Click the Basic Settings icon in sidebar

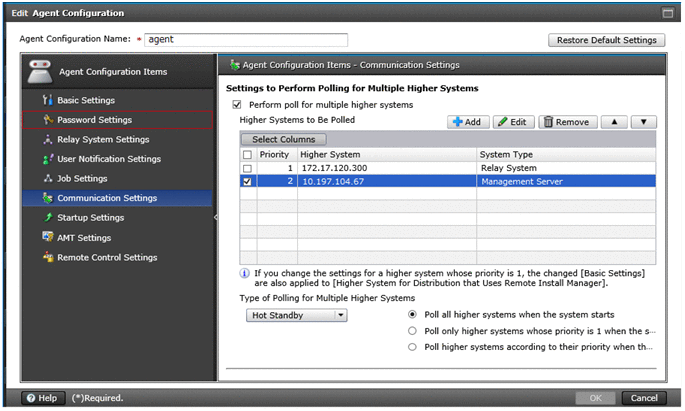click(x=47, y=101)
